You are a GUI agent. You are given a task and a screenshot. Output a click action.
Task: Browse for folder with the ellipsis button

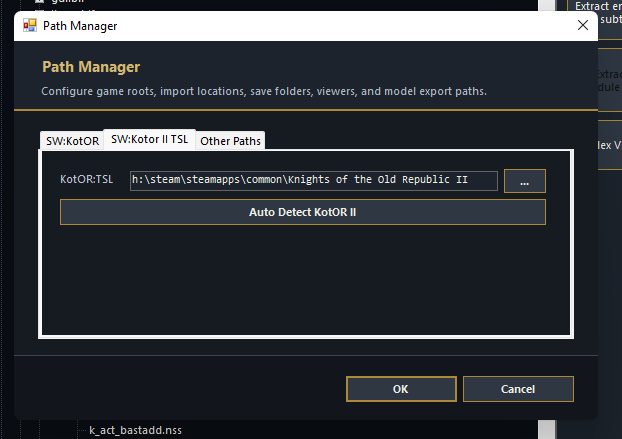tap(525, 181)
